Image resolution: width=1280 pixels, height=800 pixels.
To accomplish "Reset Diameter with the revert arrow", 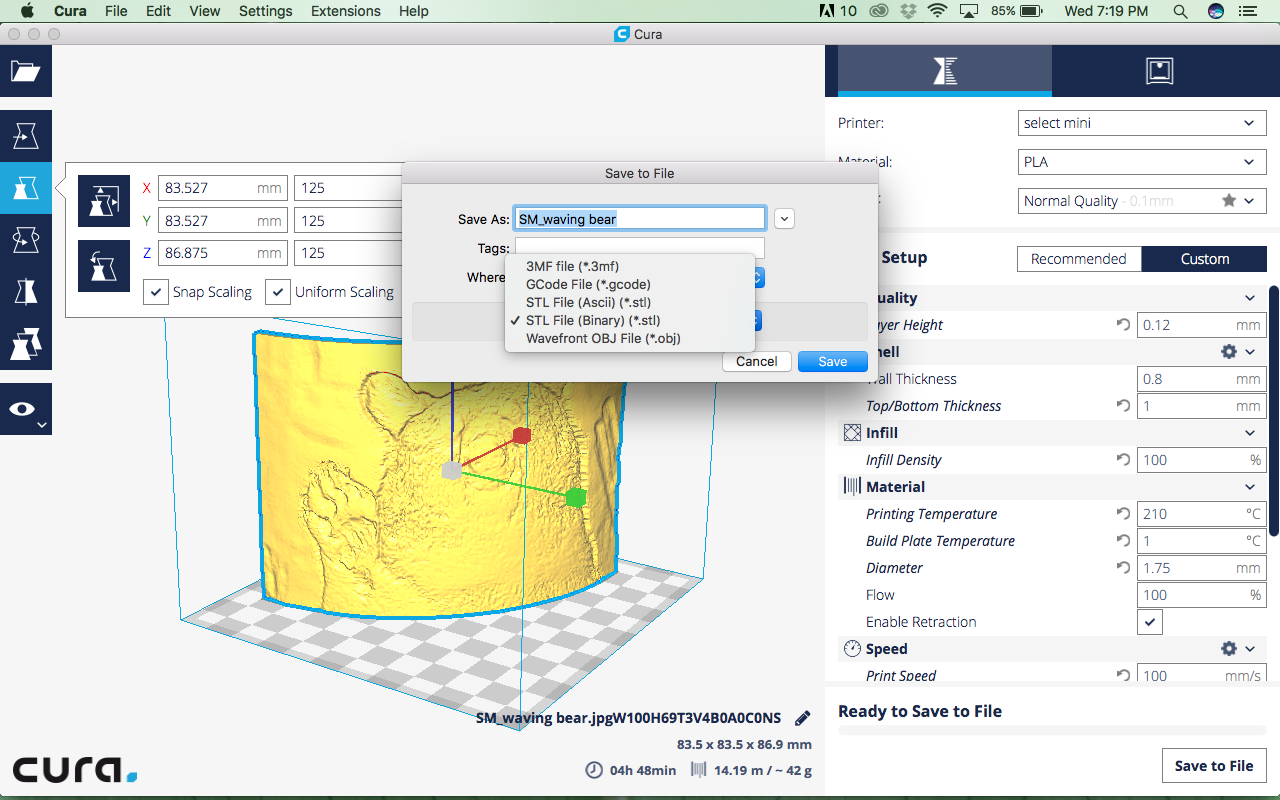I will pyautogui.click(x=1123, y=568).
